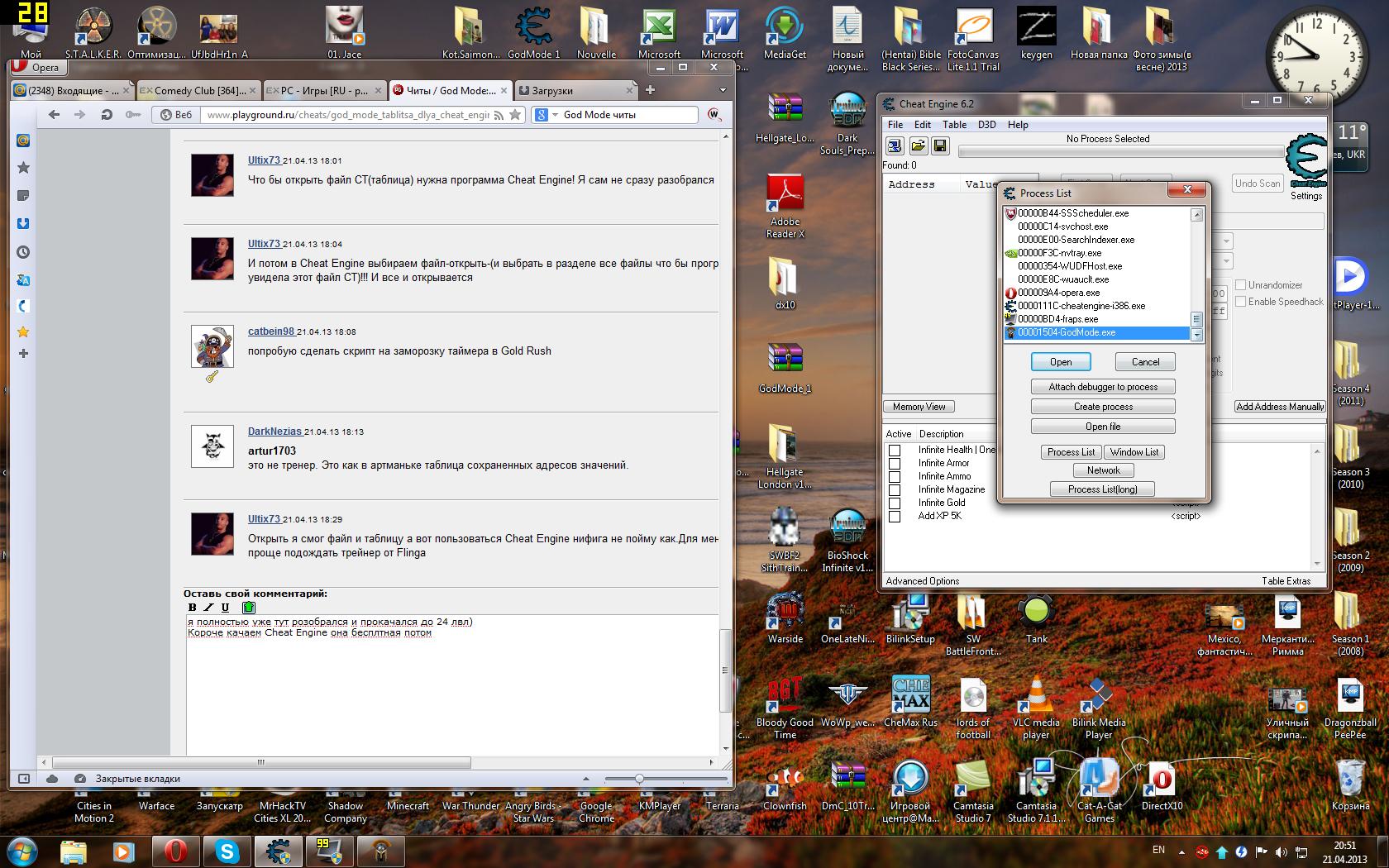Bookmark the page with the star icon

pyautogui.click(x=514, y=115)
